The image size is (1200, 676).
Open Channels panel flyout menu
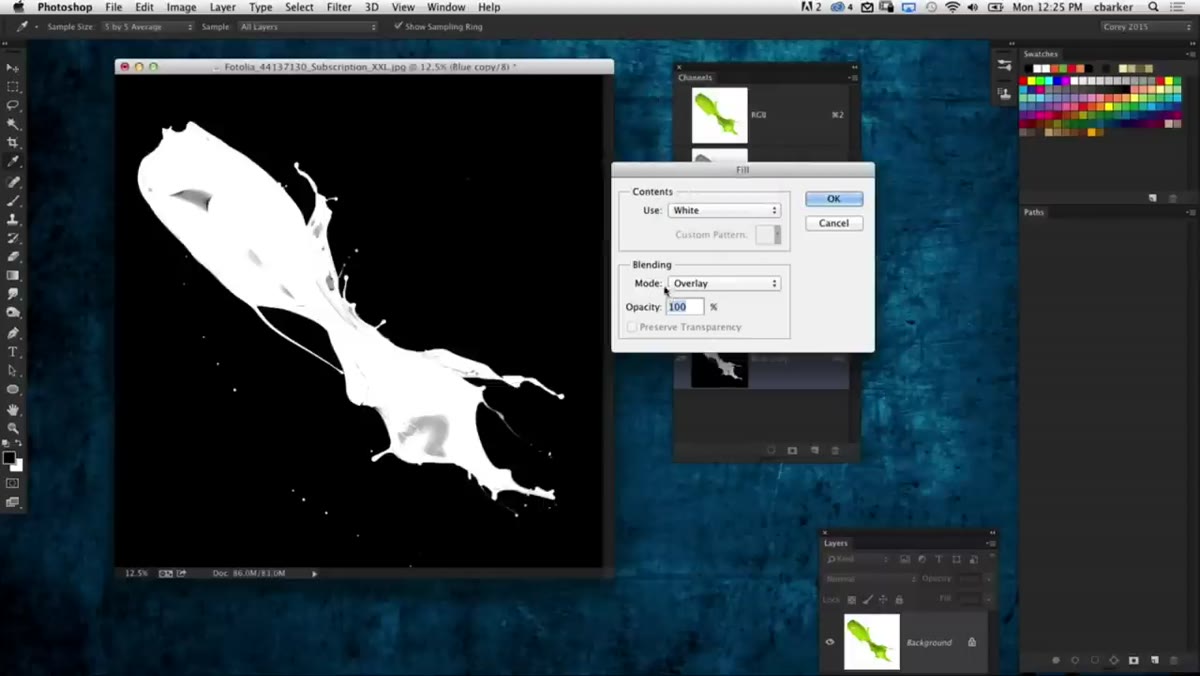pos(853,77)
